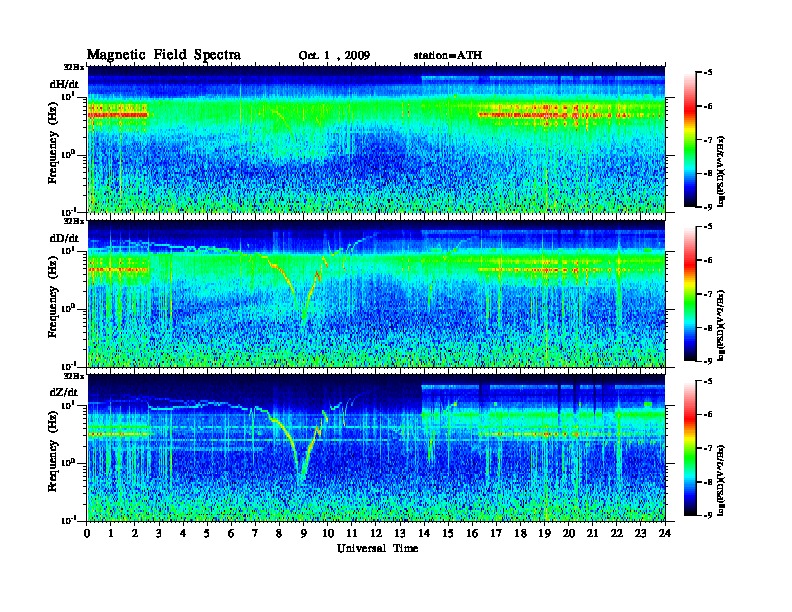Click the "Magnetic Field Spectra" title
The image size is (792, 612).
point(164,55)
